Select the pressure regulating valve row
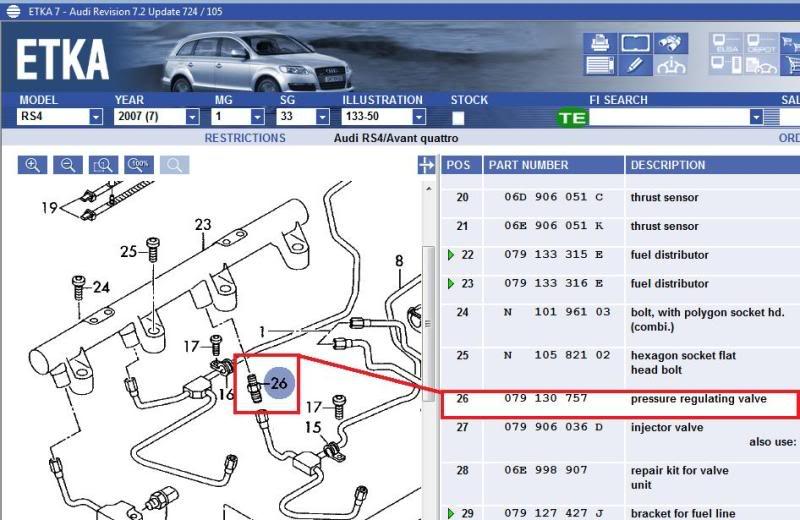 click(x=620, y=399)
